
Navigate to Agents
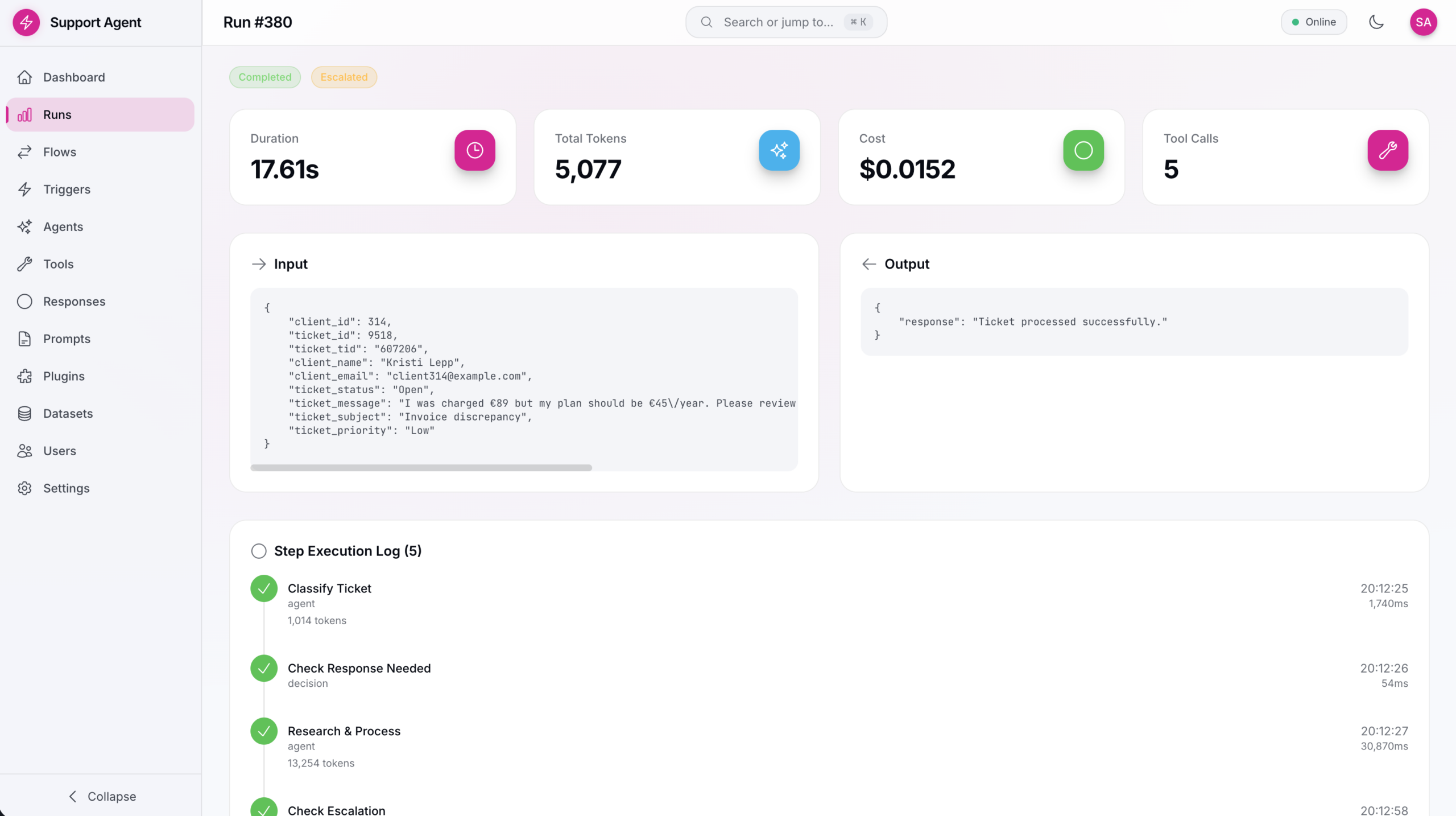click(100, 227)
